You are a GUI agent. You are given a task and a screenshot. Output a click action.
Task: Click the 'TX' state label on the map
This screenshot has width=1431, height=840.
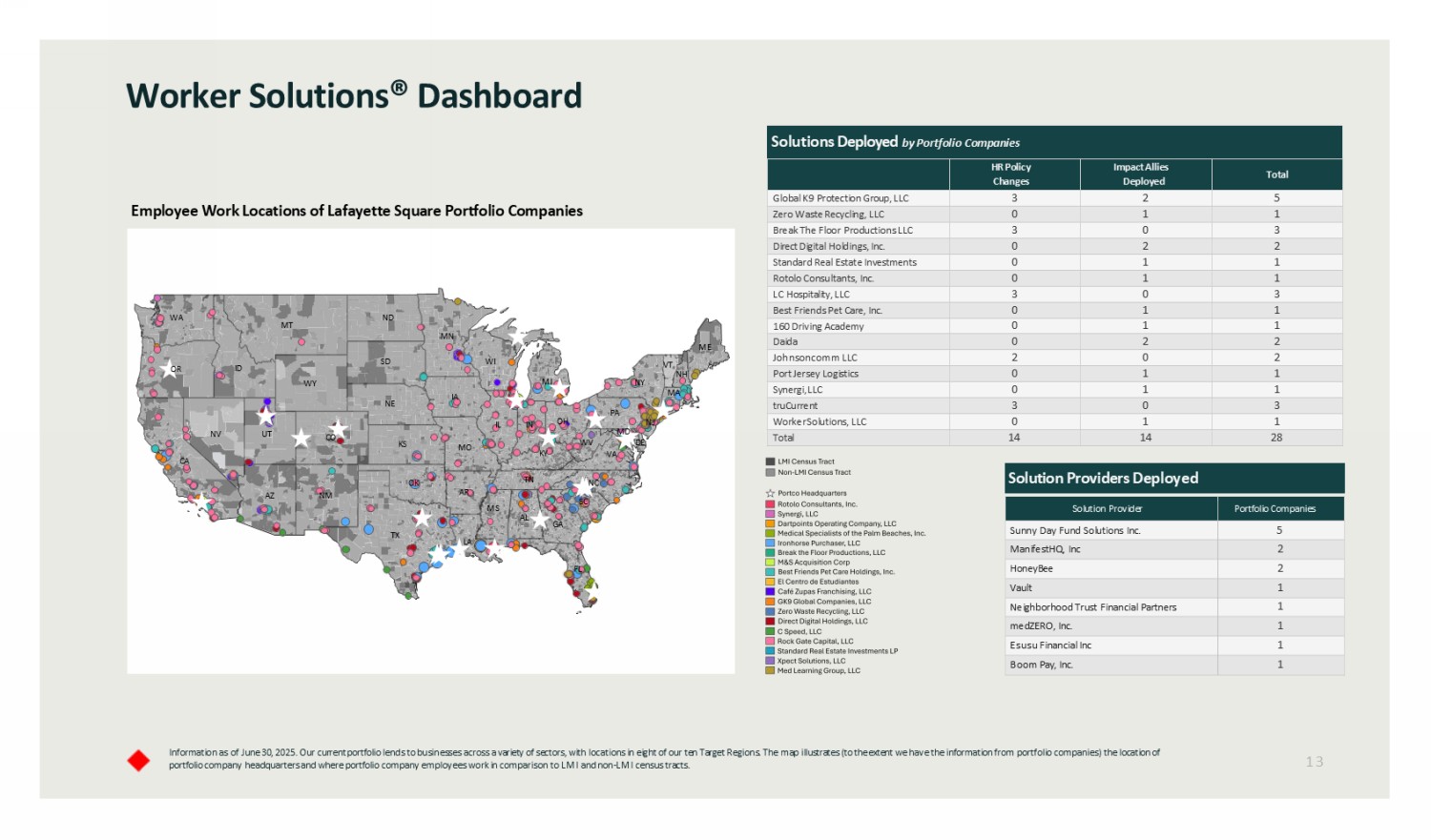pos(395,536)
